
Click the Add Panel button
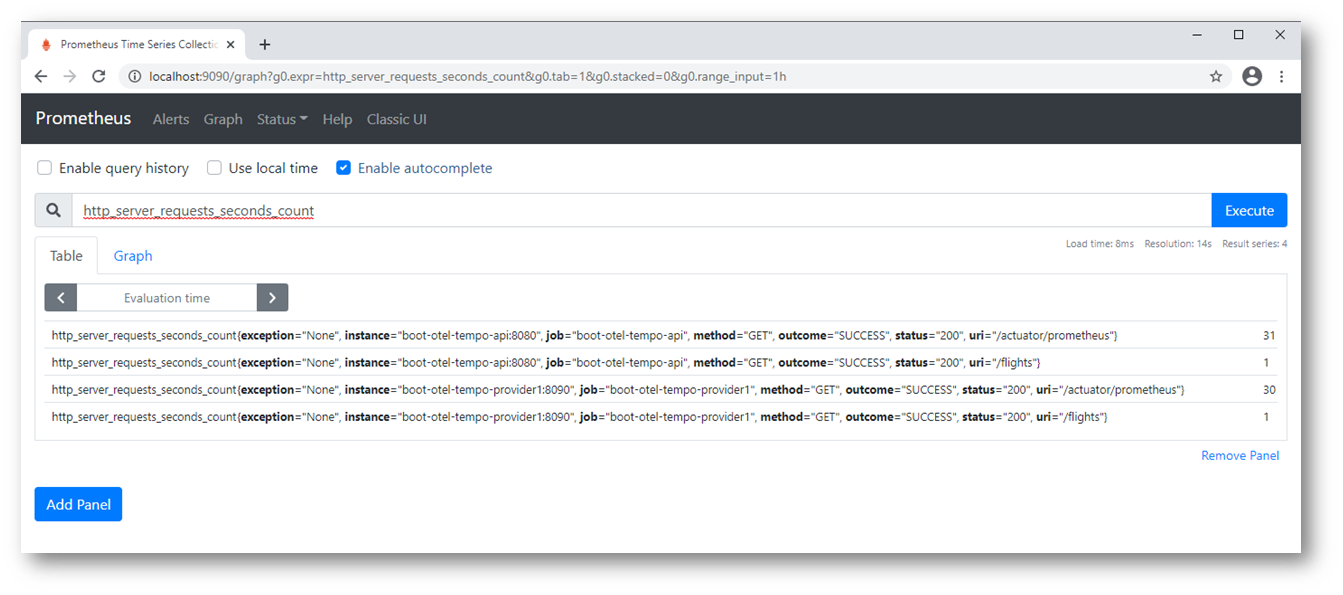(x=78, y=504)
